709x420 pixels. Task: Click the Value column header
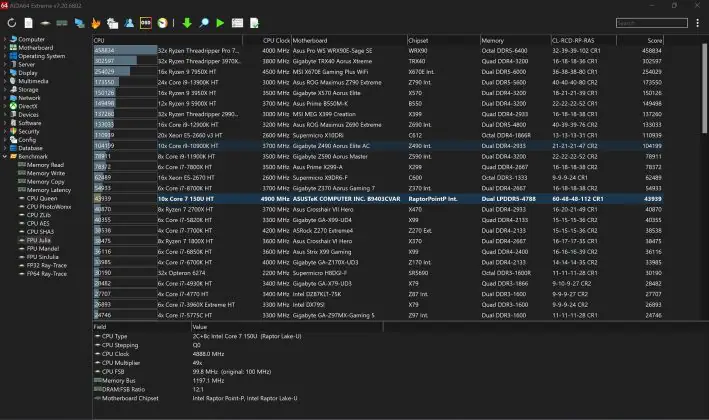click(287, 326)
